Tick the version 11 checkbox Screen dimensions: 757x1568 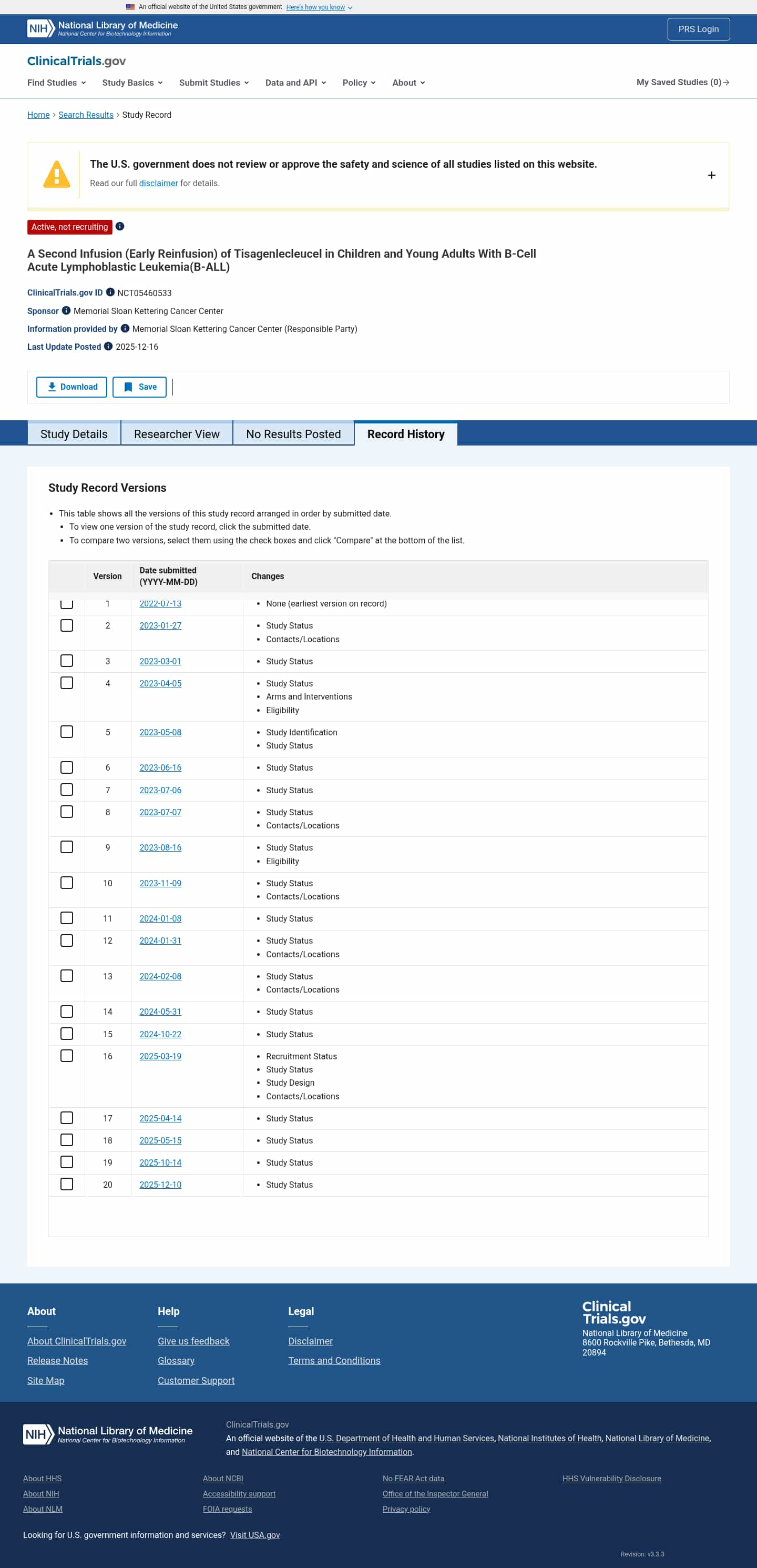(67, 918)
